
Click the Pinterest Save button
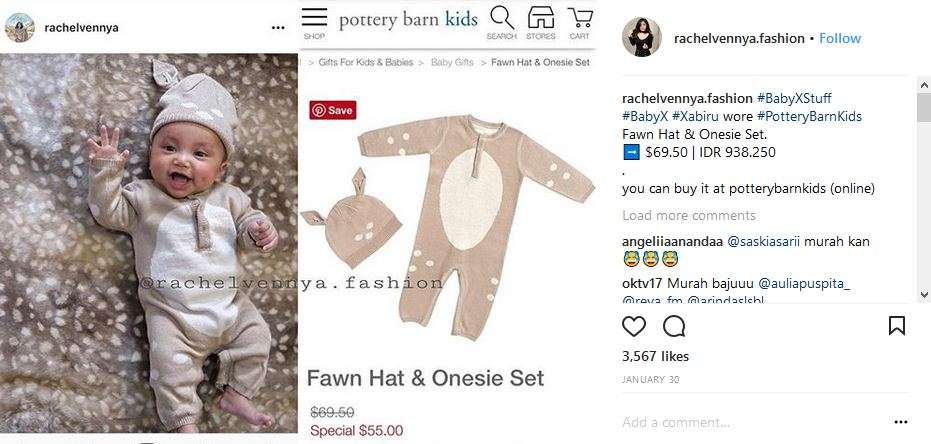333,110
